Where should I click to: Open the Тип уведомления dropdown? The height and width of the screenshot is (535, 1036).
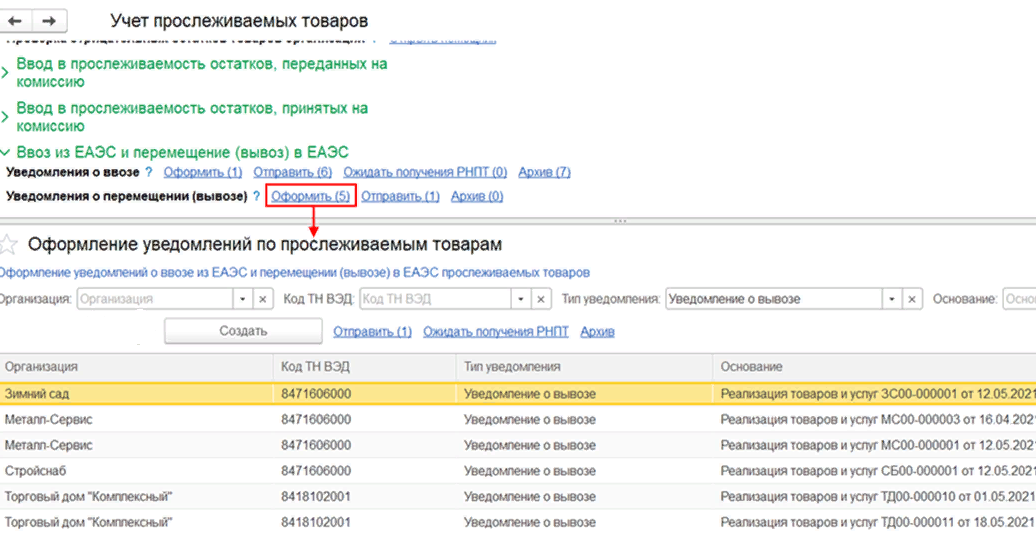pyautogui.click(x=890, y=299)
